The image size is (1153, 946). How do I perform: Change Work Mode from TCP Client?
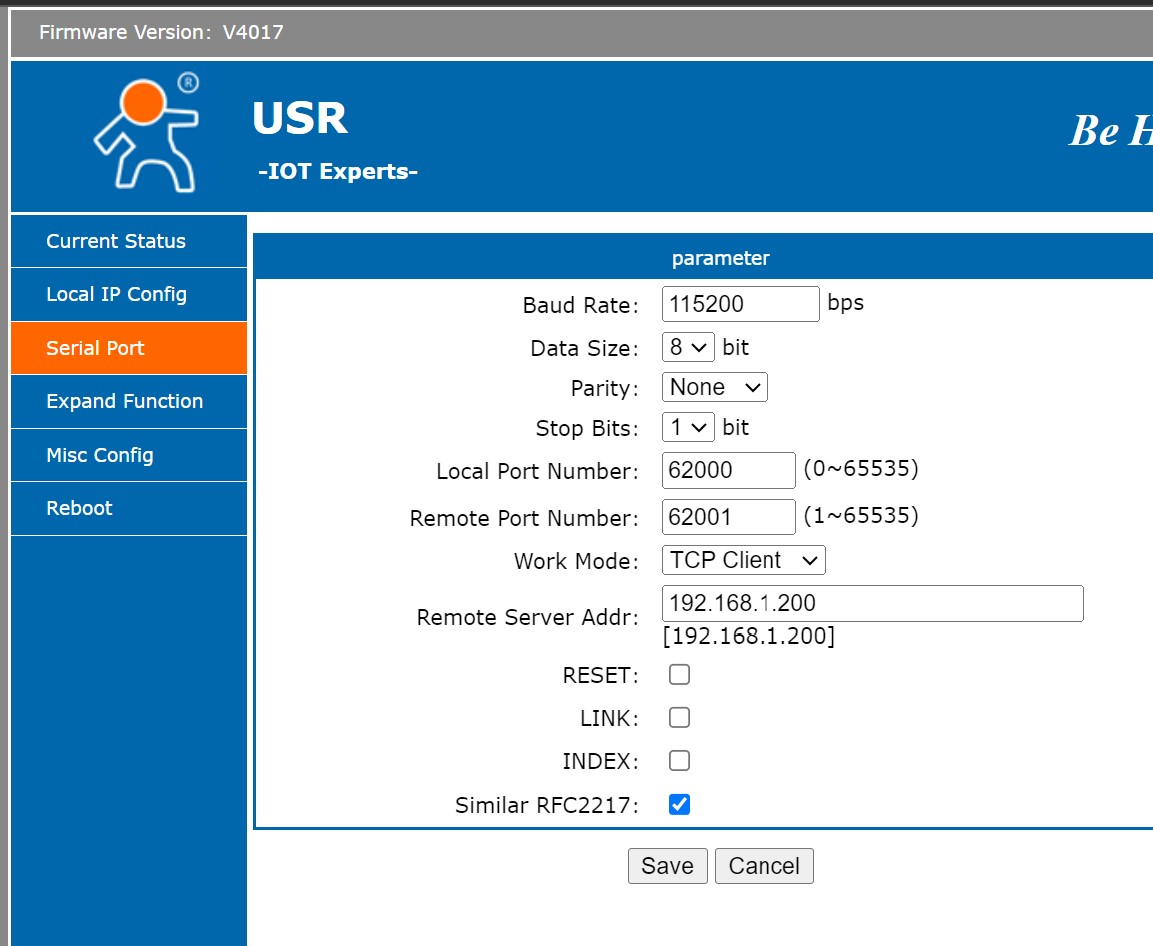(743, 560)
